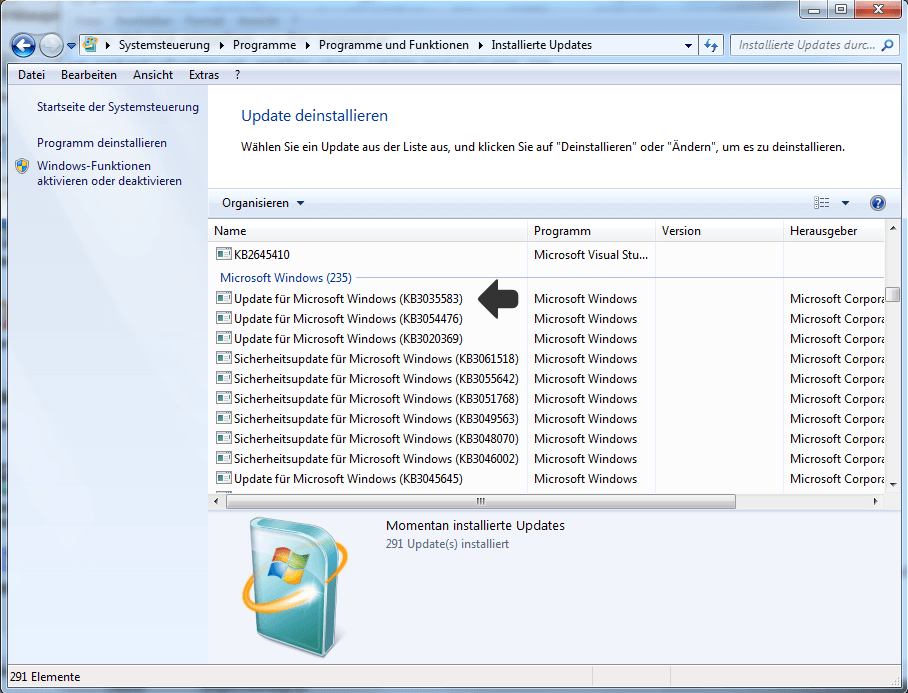908x693 pixels.
Task: Select Sicherheitsupdate KB3046002
Action: pyautogui.click(x=376, y=459)
